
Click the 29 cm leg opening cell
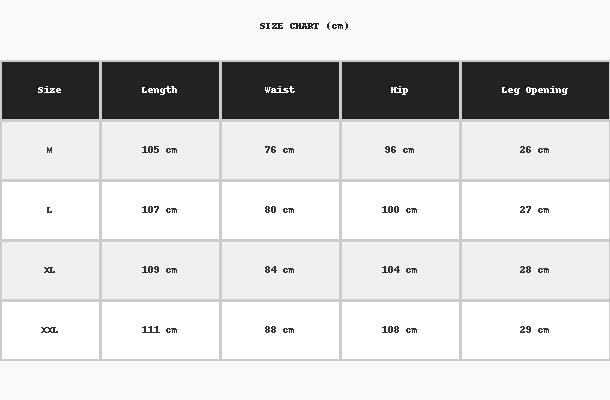534,330
